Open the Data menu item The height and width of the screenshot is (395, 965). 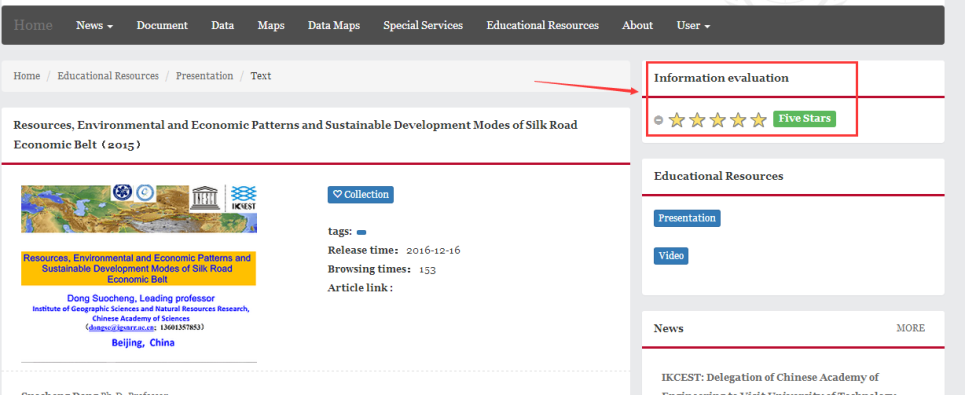pyautogui.click(x=222, y=25)
